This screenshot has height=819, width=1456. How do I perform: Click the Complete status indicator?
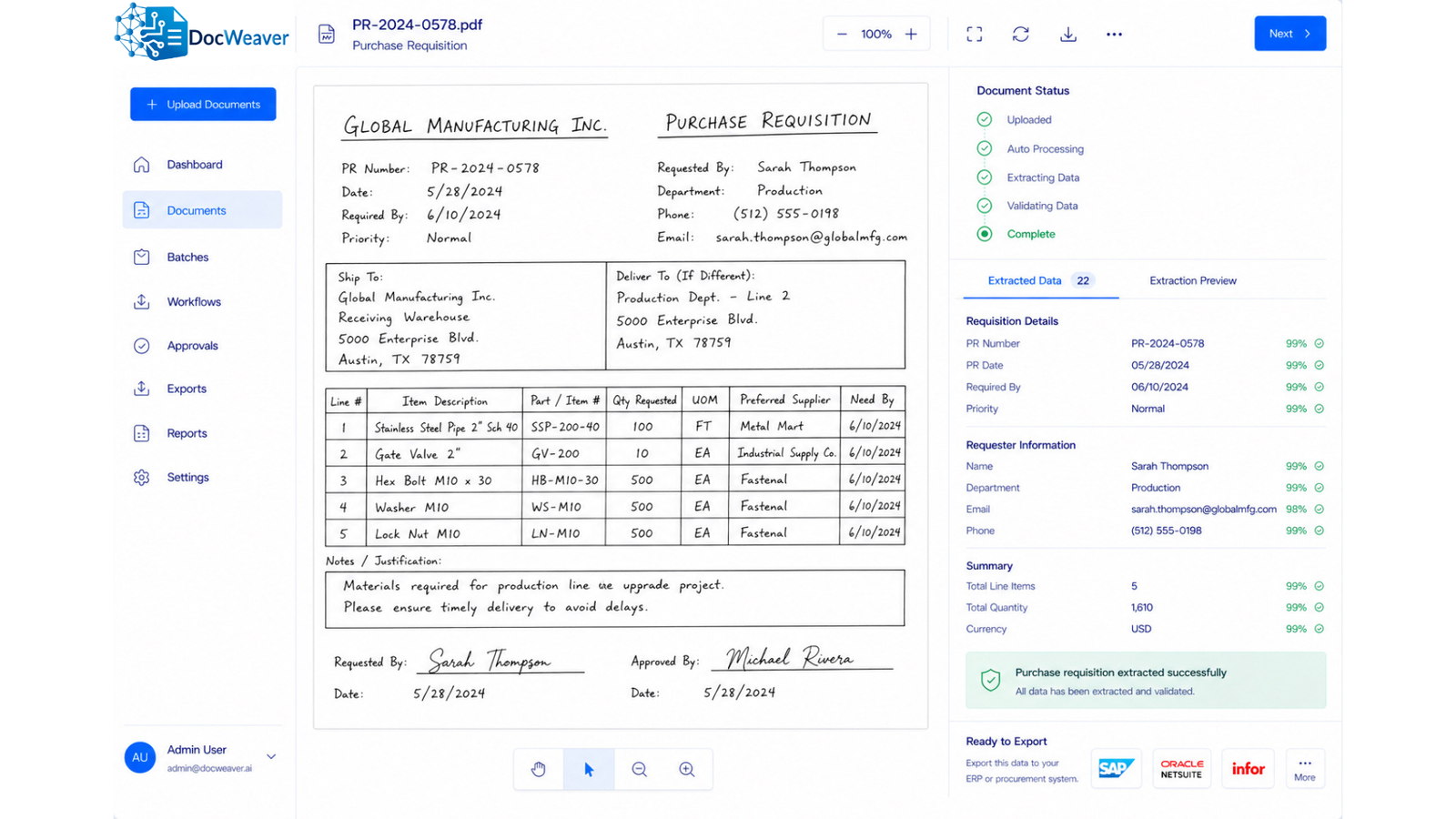pyautogui.click(x=985, y=234)
